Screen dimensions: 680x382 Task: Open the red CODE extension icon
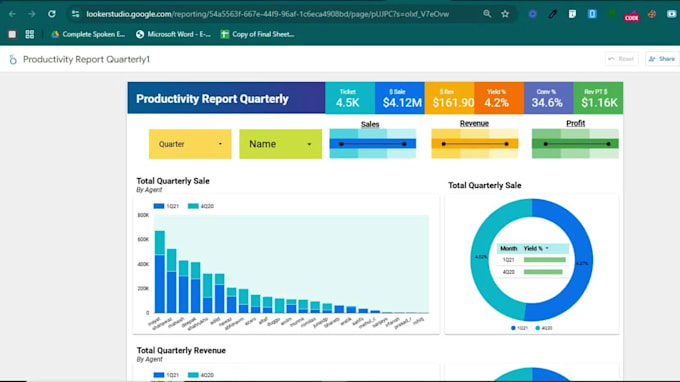tap(632, 16)
